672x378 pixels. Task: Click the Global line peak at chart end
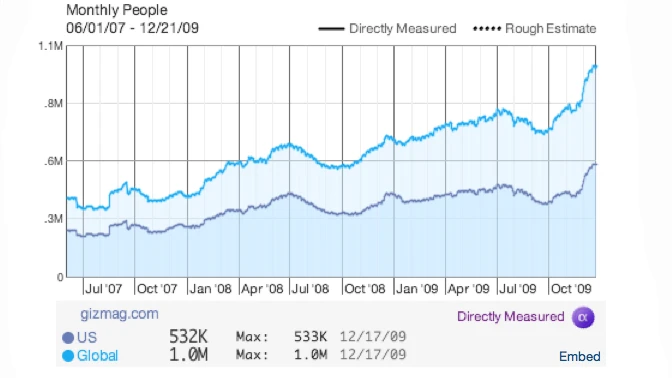594,66
